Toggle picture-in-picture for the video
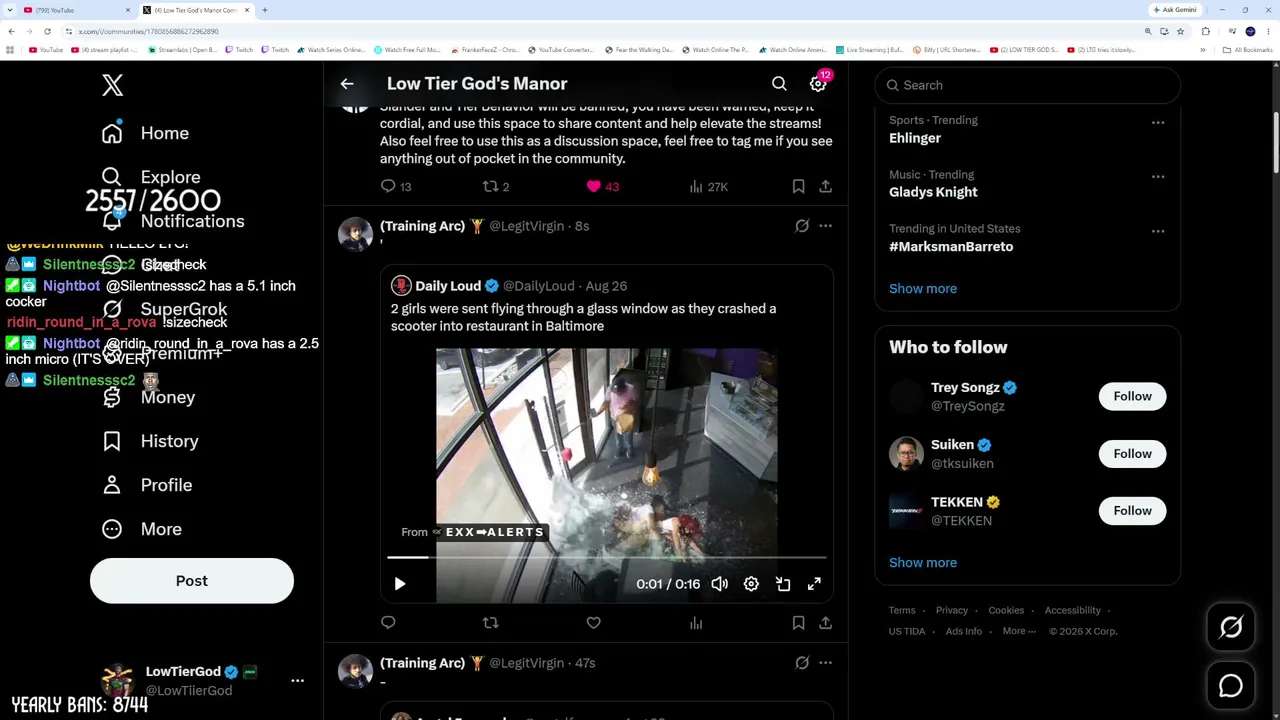Viewport: 1280px width, 720px height. pos(783,584)
